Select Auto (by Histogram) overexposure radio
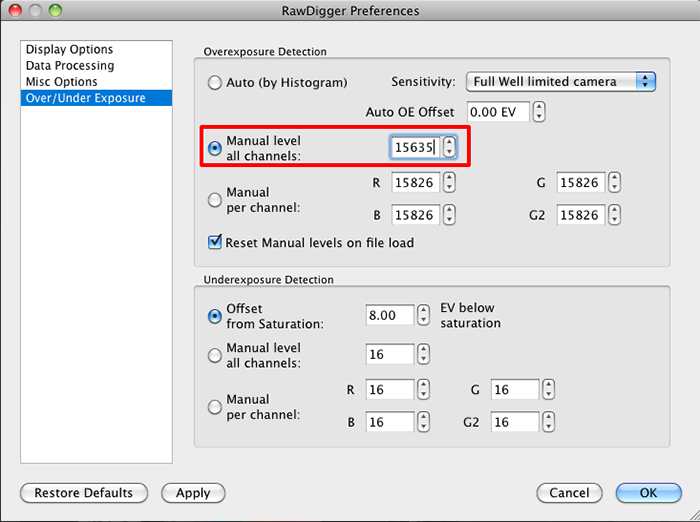700x522 pixels. [x=215, y=83]
